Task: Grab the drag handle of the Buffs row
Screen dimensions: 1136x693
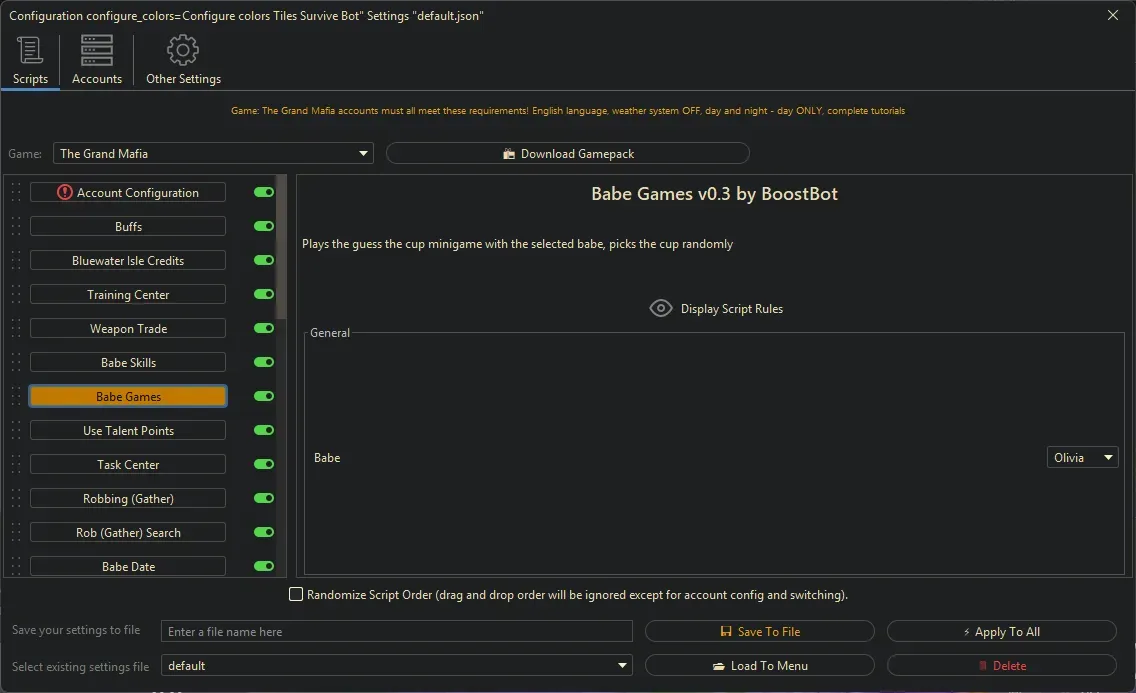Action: 16,226
